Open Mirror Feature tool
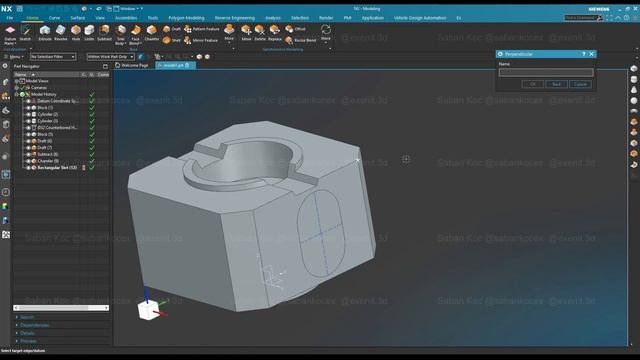The image size is (640, 360). coord(201,40)
